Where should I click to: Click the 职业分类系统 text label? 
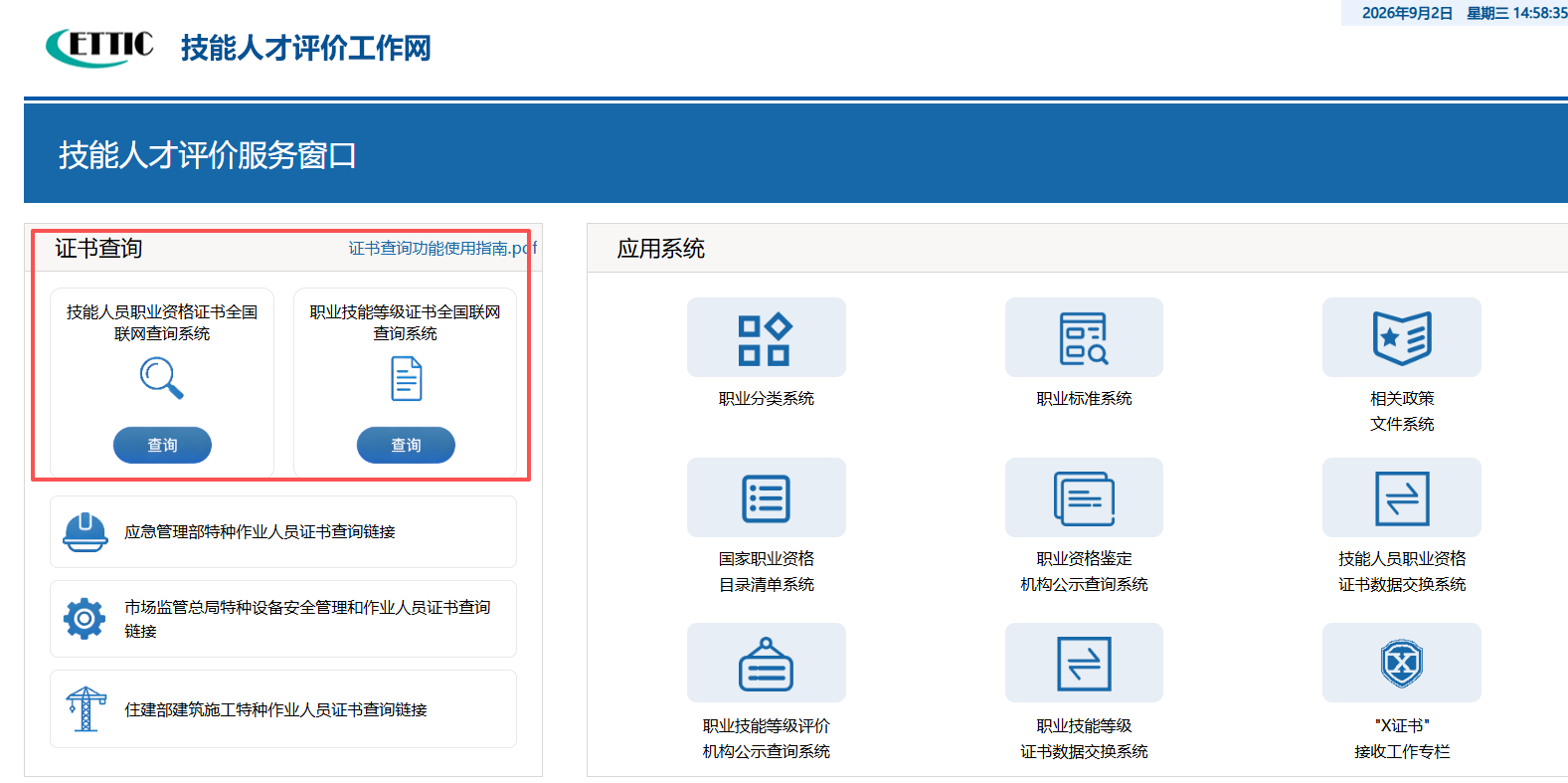(x=767, y=398)
